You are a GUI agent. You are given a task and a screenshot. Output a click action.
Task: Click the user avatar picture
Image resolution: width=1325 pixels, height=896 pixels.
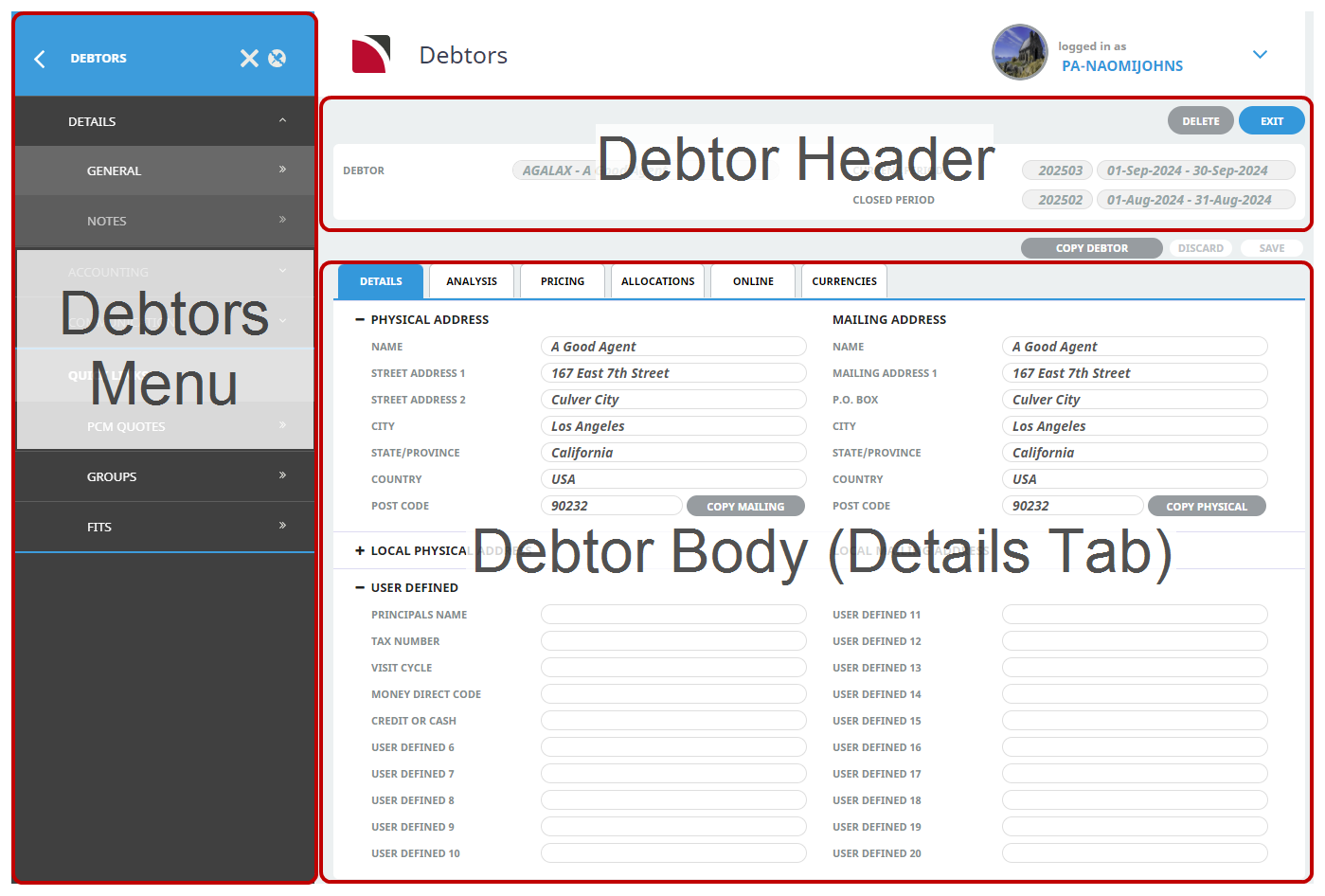(x=1020, y=52)
